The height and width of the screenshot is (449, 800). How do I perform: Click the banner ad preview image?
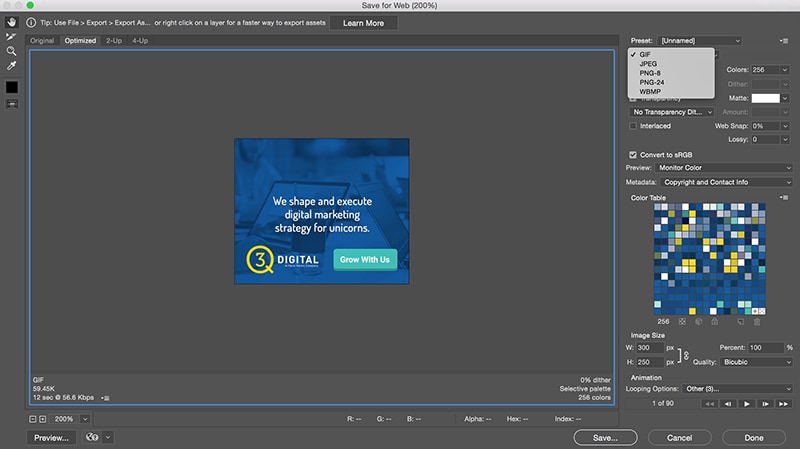point(321,211)
